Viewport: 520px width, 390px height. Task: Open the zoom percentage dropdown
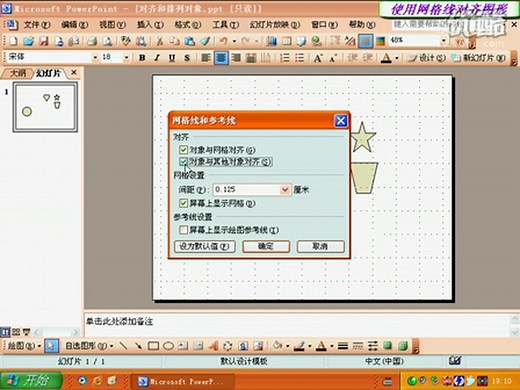[443, 41]
